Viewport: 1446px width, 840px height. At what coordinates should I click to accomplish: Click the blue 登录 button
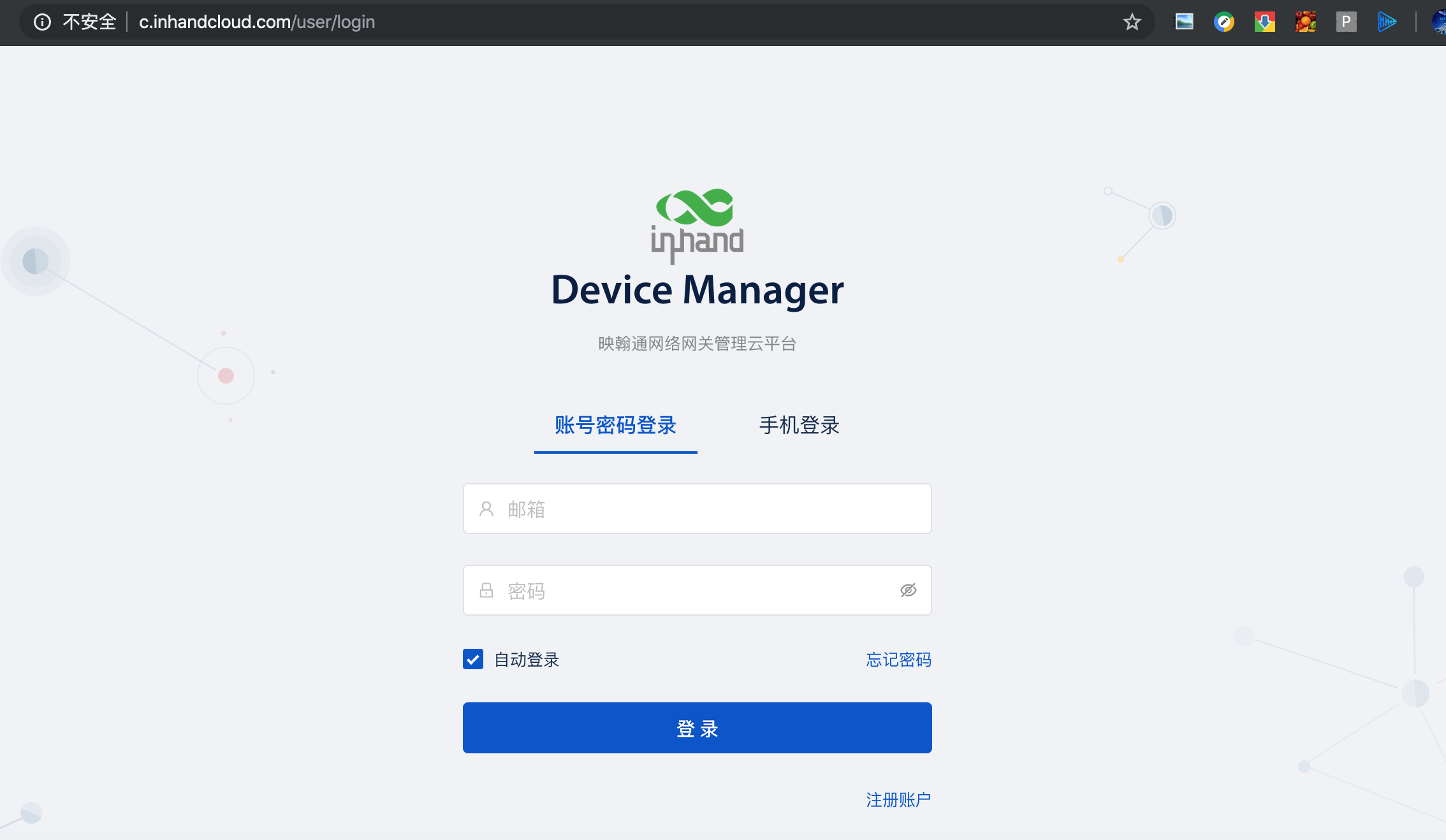pyautogui.click(x=697, y=728)
